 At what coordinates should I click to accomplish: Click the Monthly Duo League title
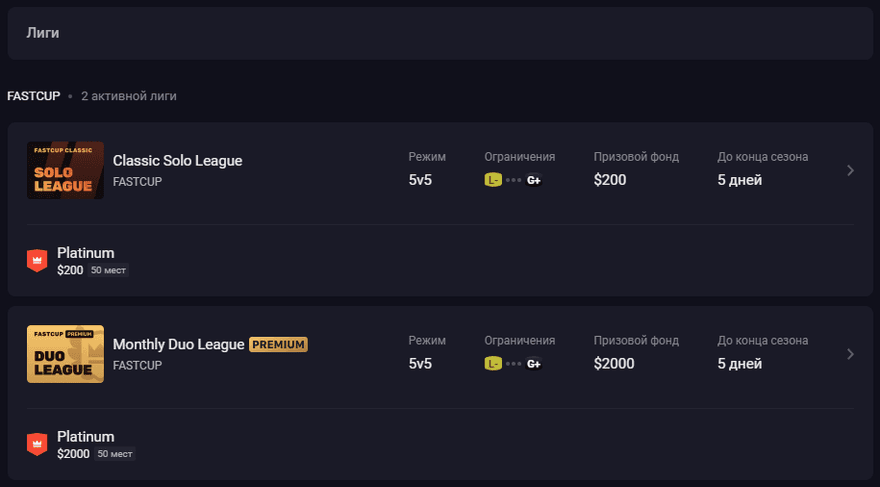[x=178, y=344]
